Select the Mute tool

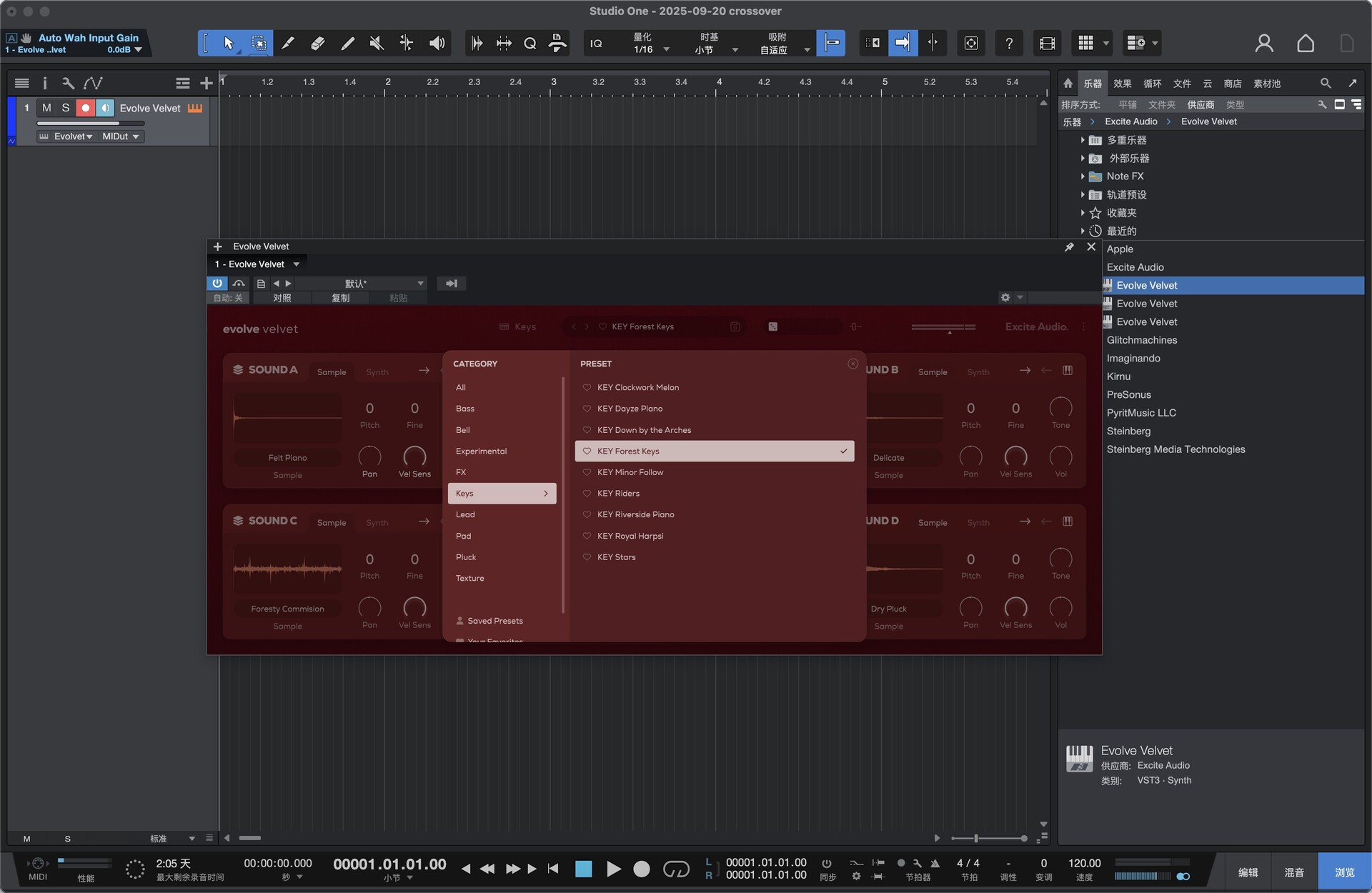click(x=377, y=44)
